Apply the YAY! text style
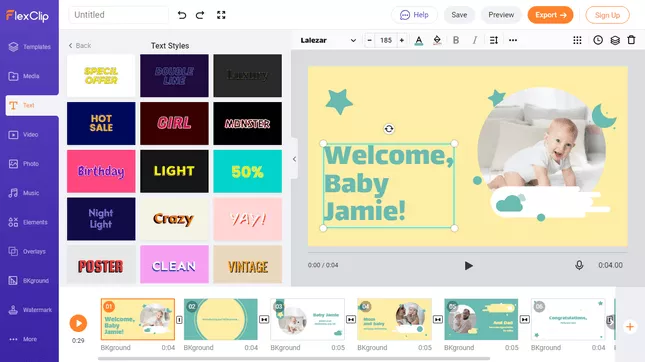This screenshot has height=362, width=645. (x=248, y=219)
